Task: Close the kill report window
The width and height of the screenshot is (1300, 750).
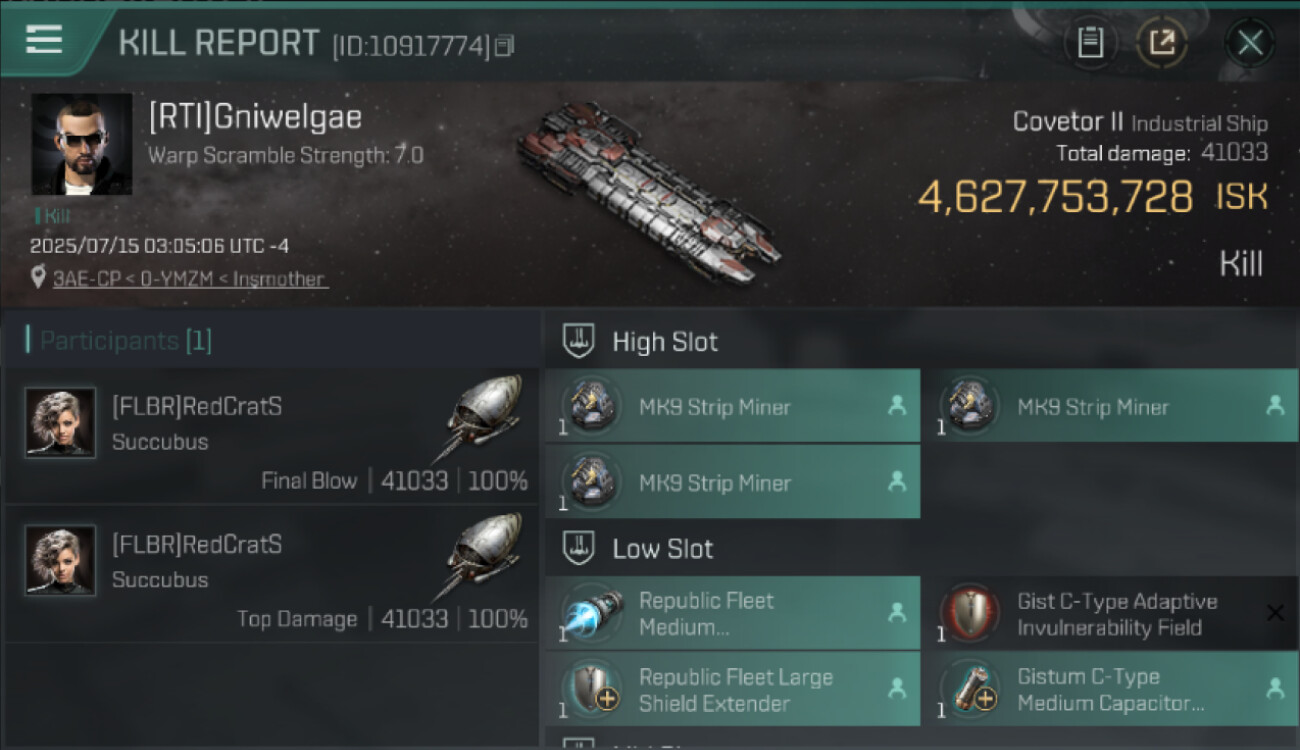Action: pyautogui.click(x=1250, y=42)
